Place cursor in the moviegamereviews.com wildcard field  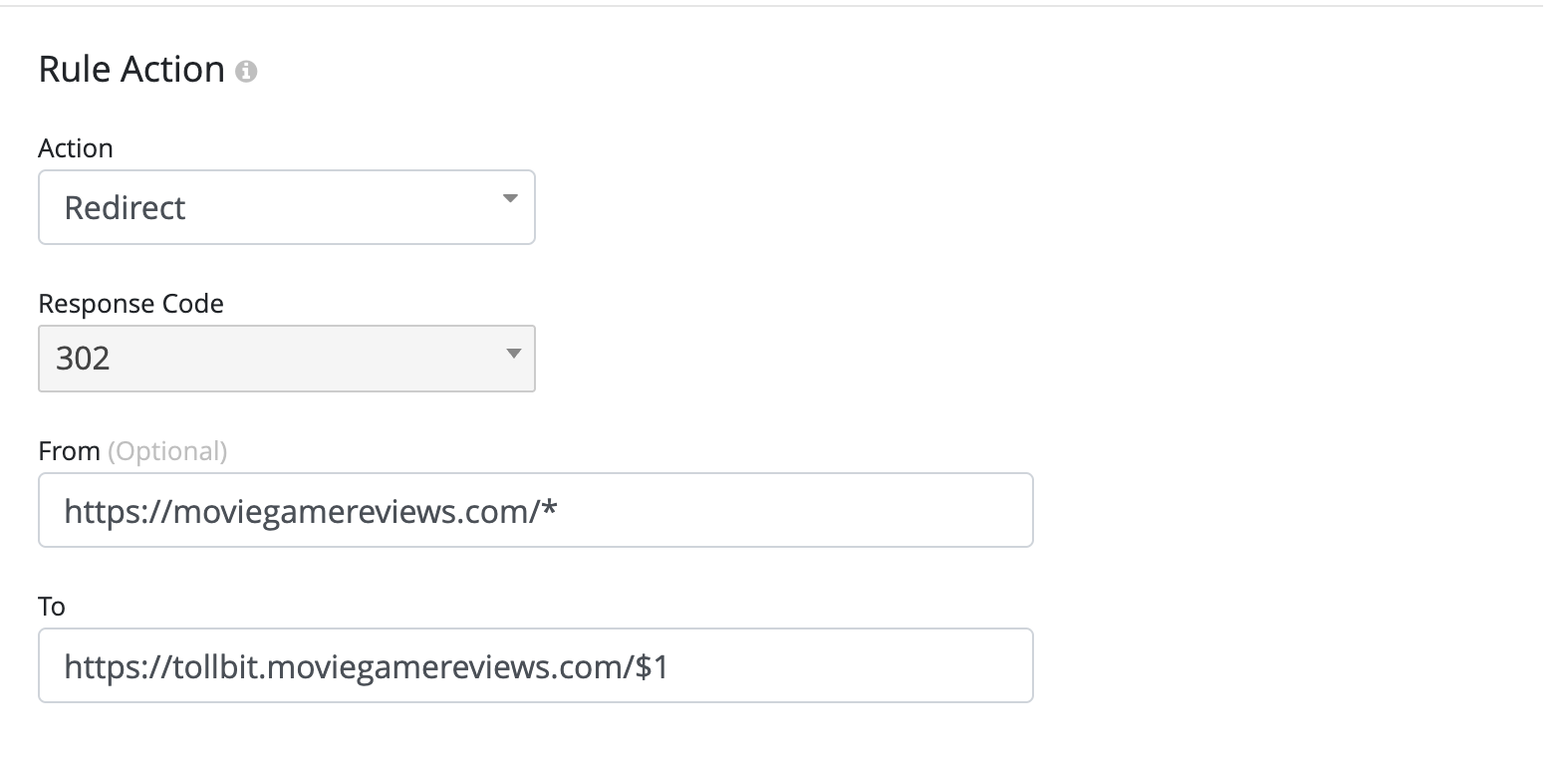tap(535, 510)
